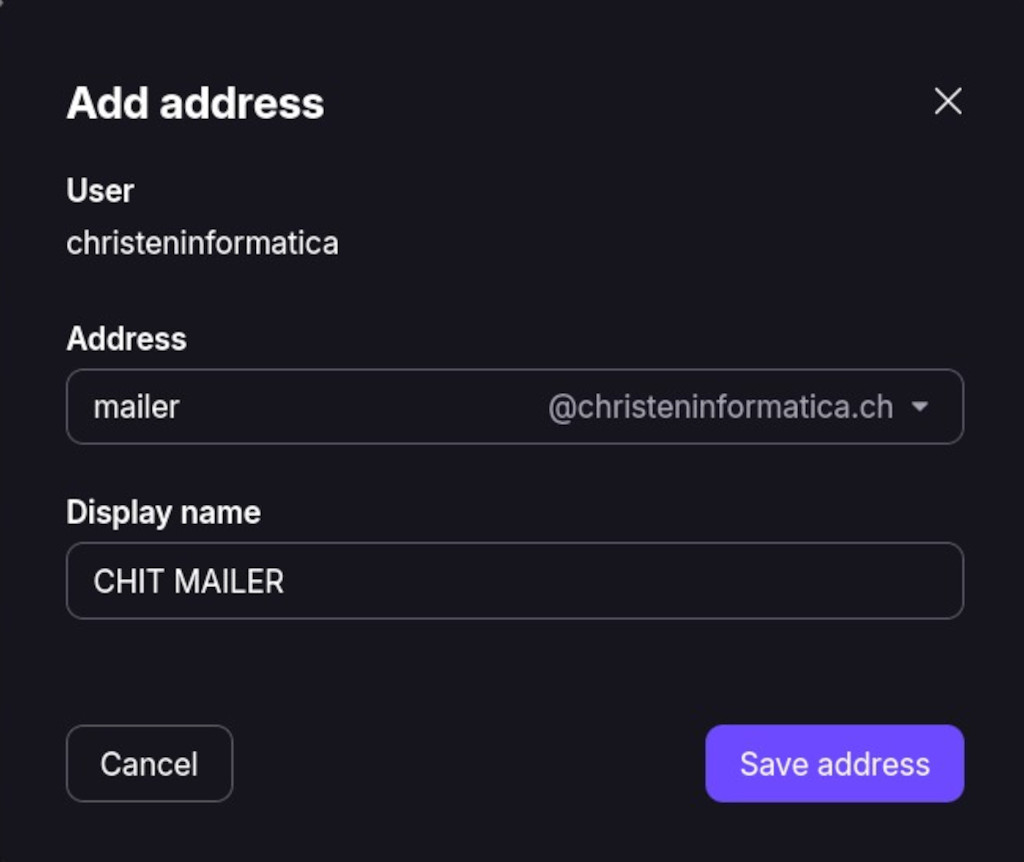Click the Add address dialog title
The height and width of the screenshot is (862, 1024).
(194, 102)
